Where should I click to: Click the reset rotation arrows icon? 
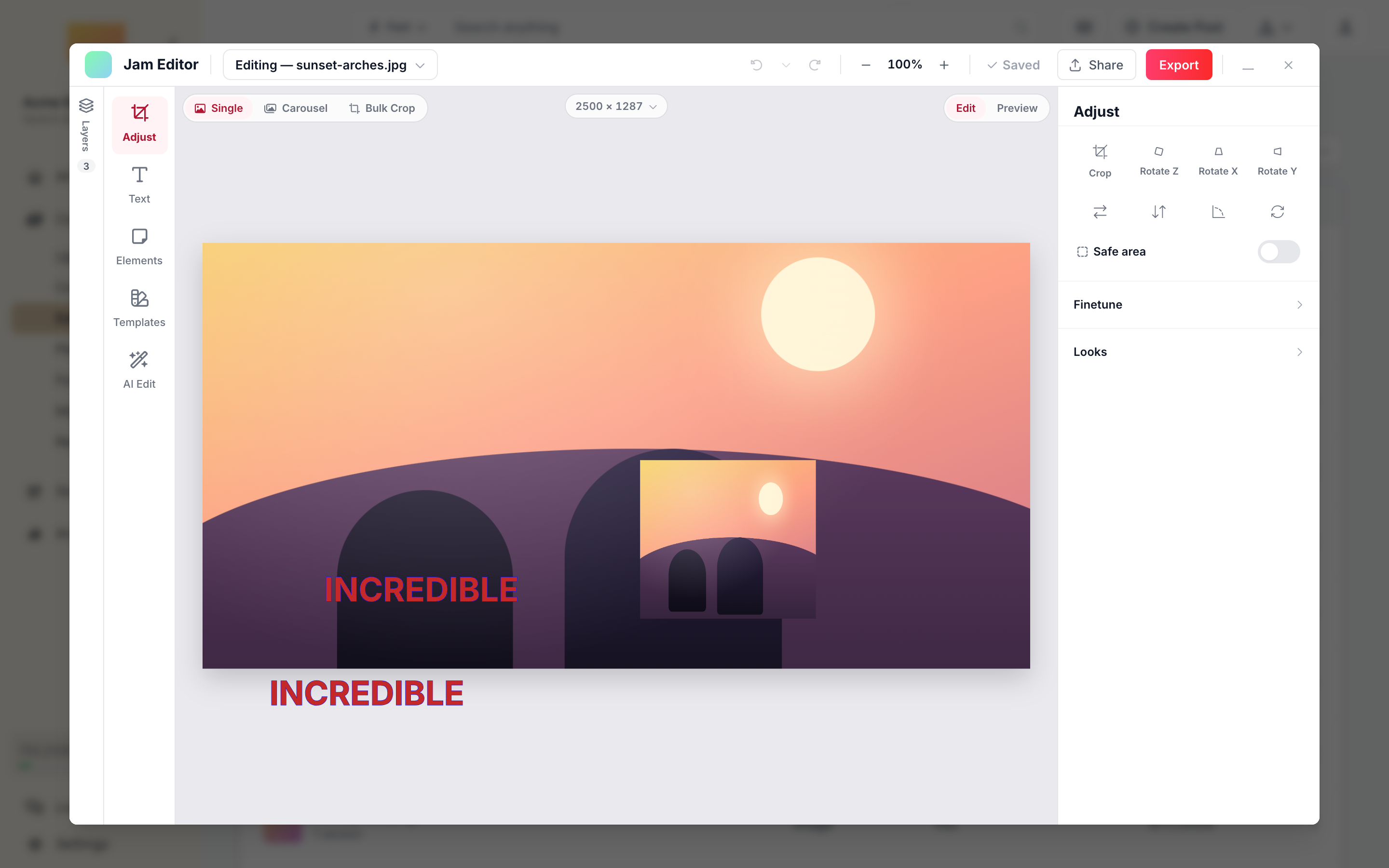[x=1277, y=212]
